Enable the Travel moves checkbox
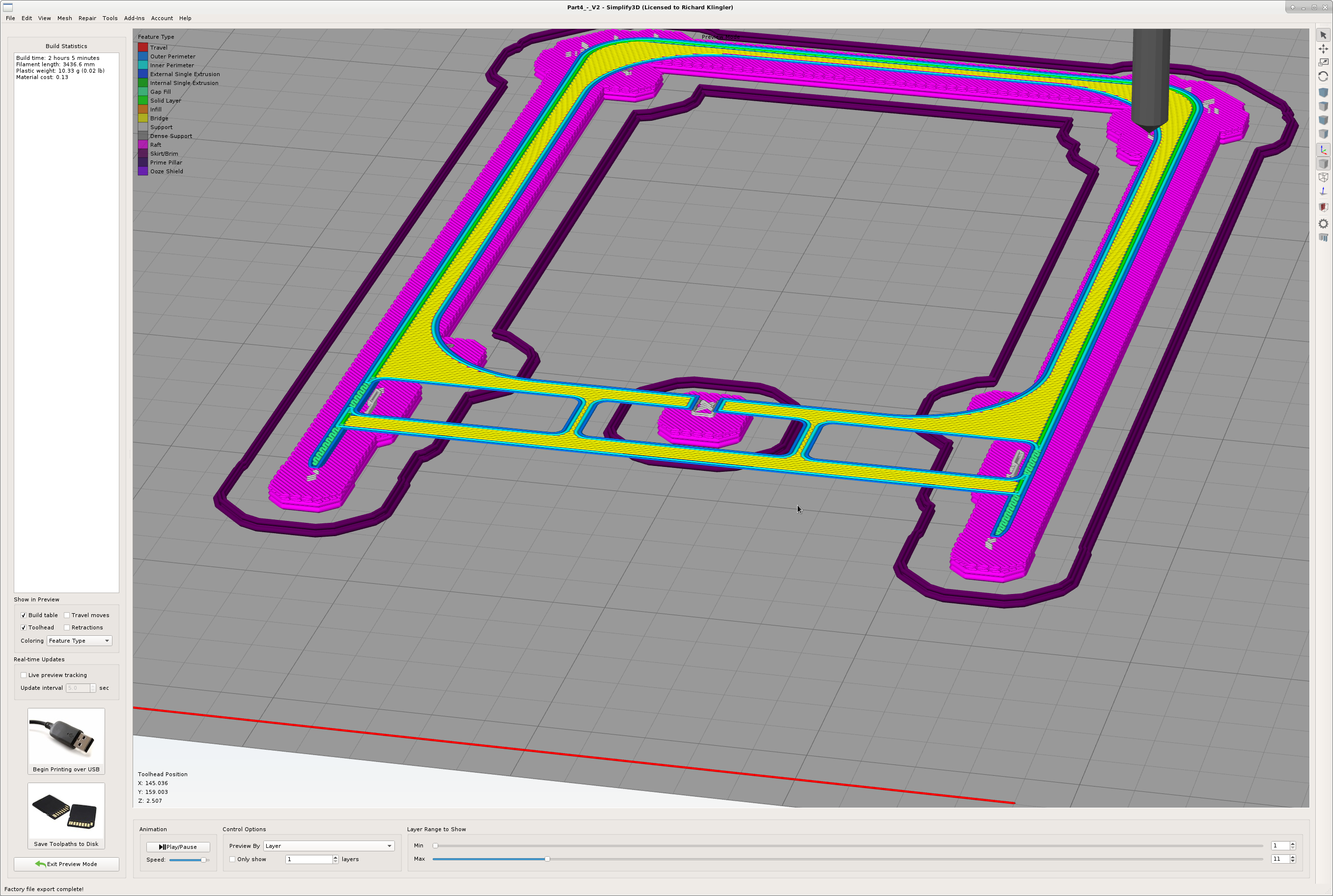 [67, 616]
